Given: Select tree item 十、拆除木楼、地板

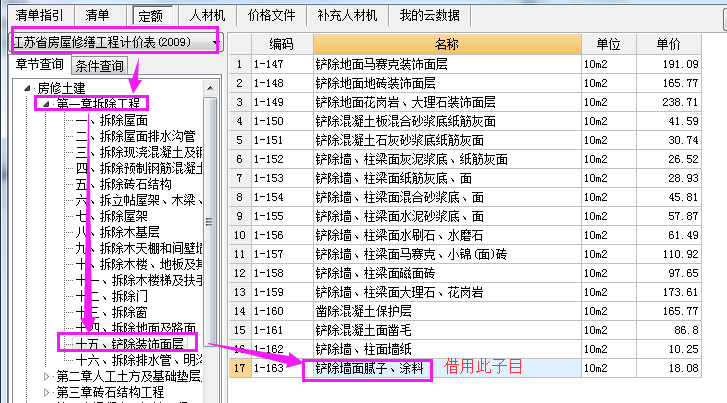Looking at the screenshot, I should coord(139,264).
